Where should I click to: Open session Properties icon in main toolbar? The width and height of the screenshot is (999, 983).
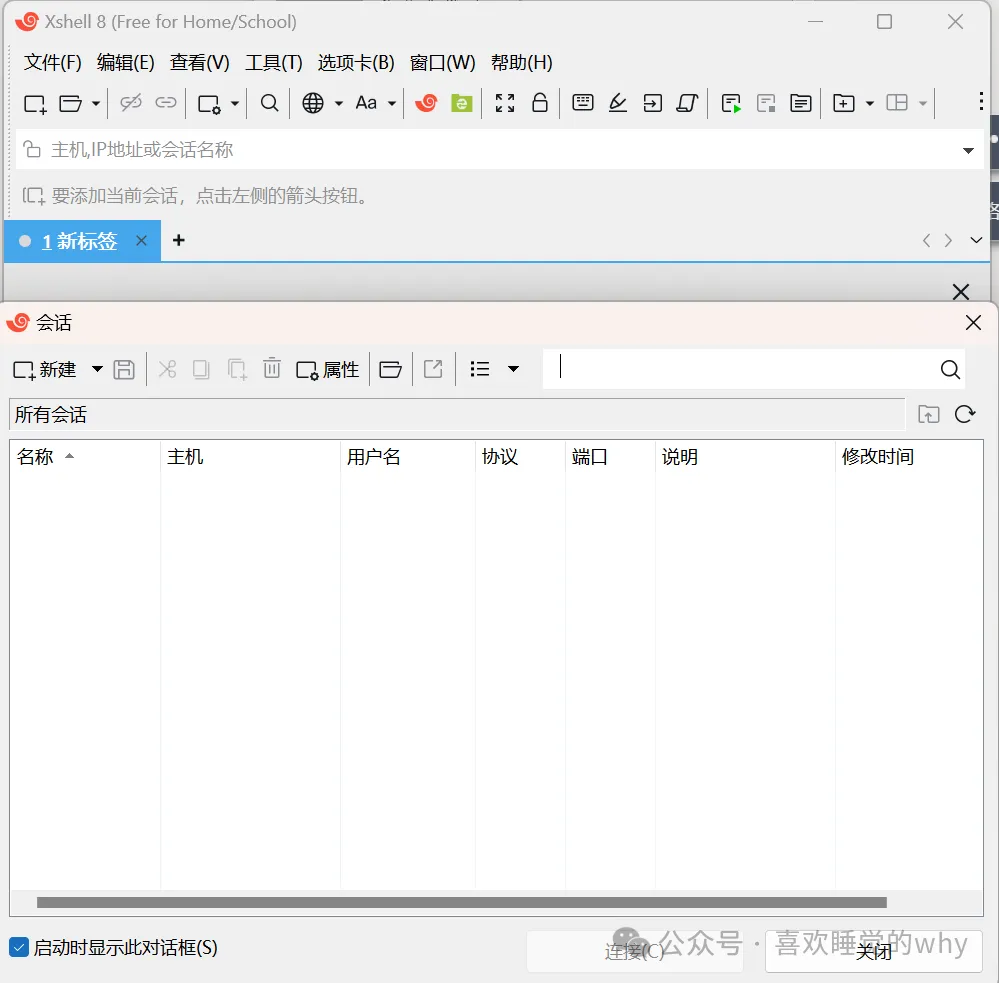tap(209, 103)
